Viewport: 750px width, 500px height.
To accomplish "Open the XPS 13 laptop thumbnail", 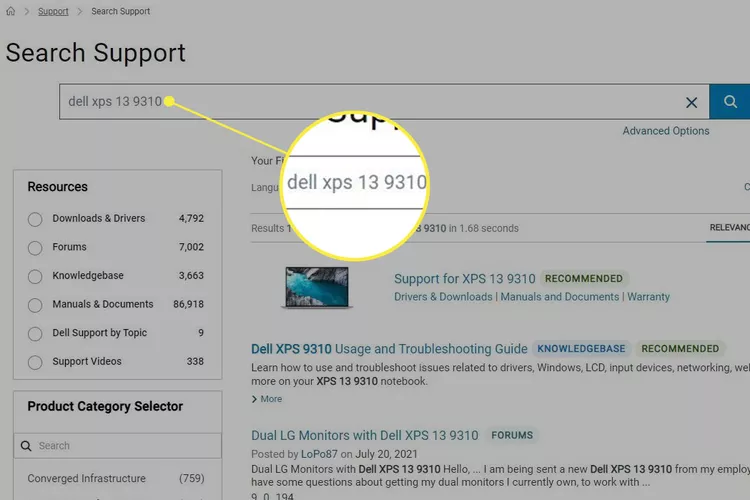I will [x=317, y=287].
